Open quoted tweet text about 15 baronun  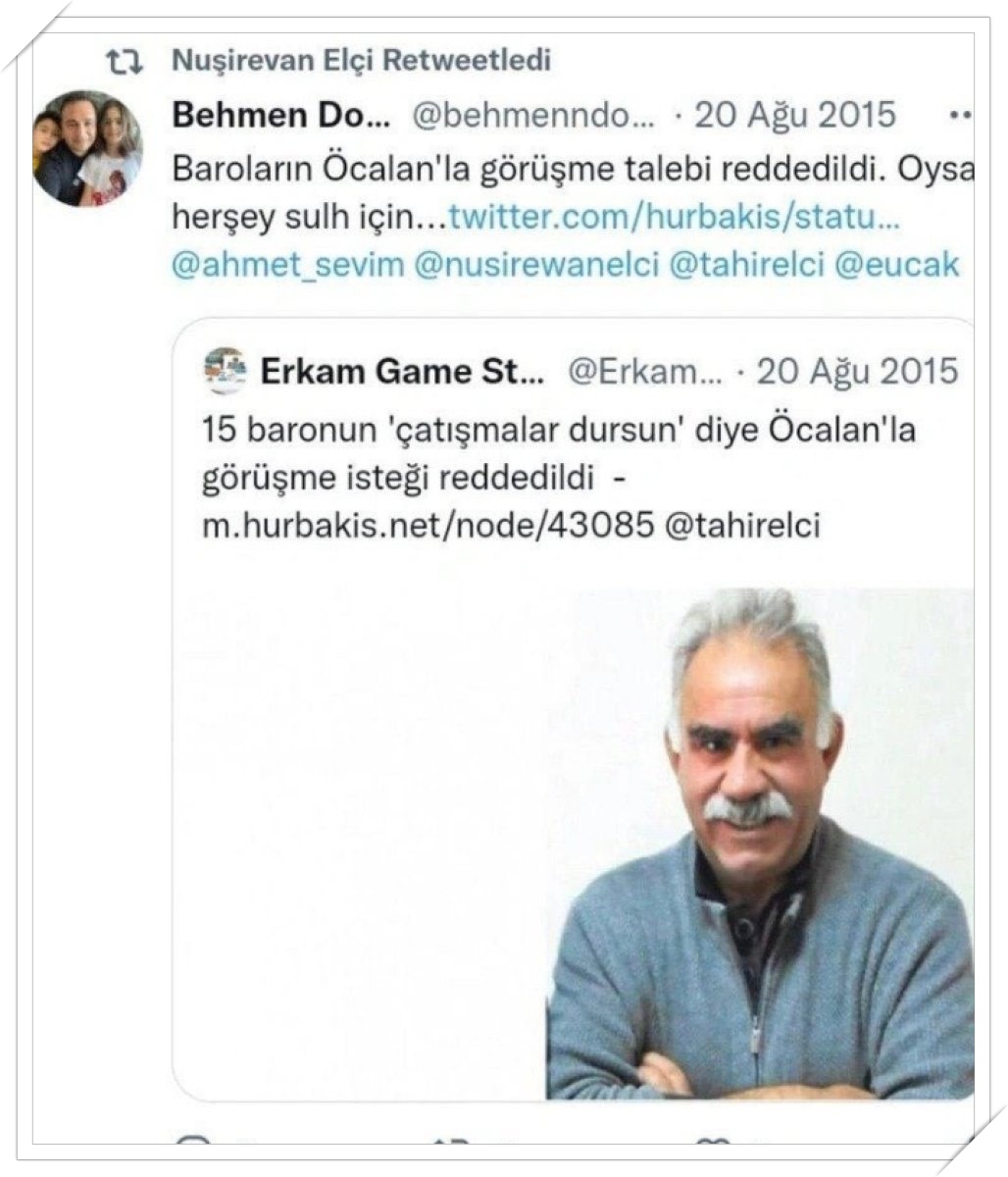[559, 478]
